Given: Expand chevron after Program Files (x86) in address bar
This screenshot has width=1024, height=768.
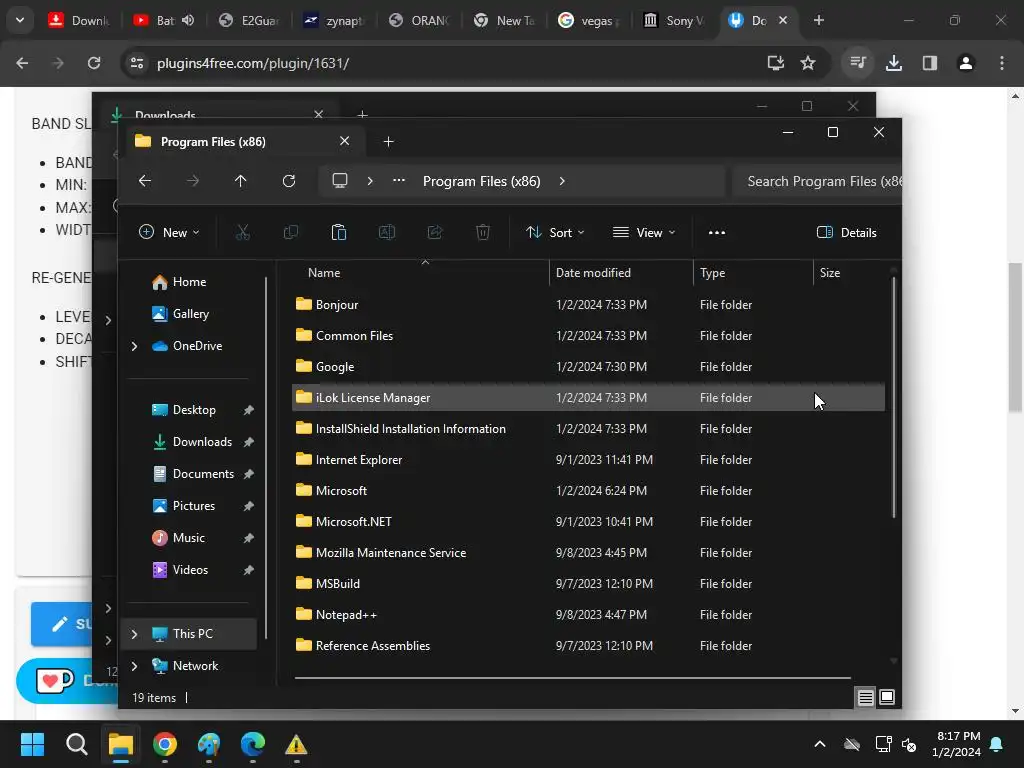Looking at the screenshot, I should click(x=562, y=181).
